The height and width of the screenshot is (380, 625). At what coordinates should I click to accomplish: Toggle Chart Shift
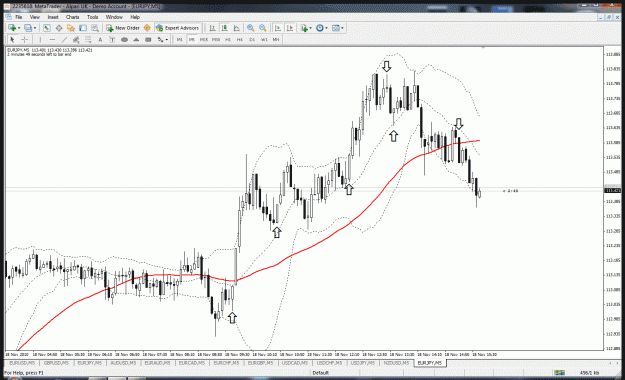coord(290,28)
